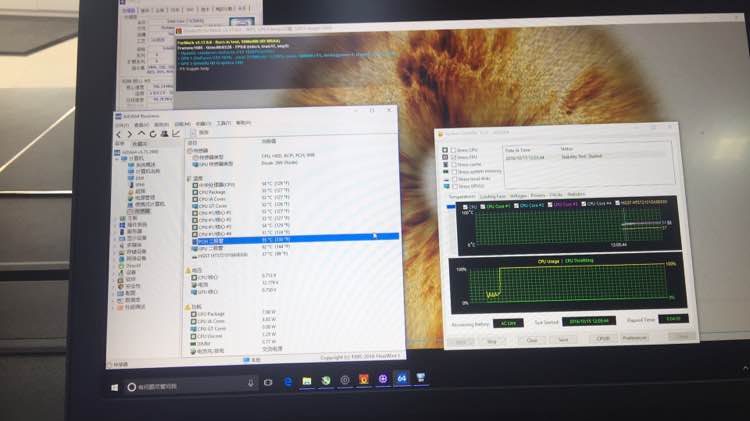This screenshot has width=750, height=421.
Task: Click the AIDA64 Forward arrow toolbar icon
Action: 129,134
